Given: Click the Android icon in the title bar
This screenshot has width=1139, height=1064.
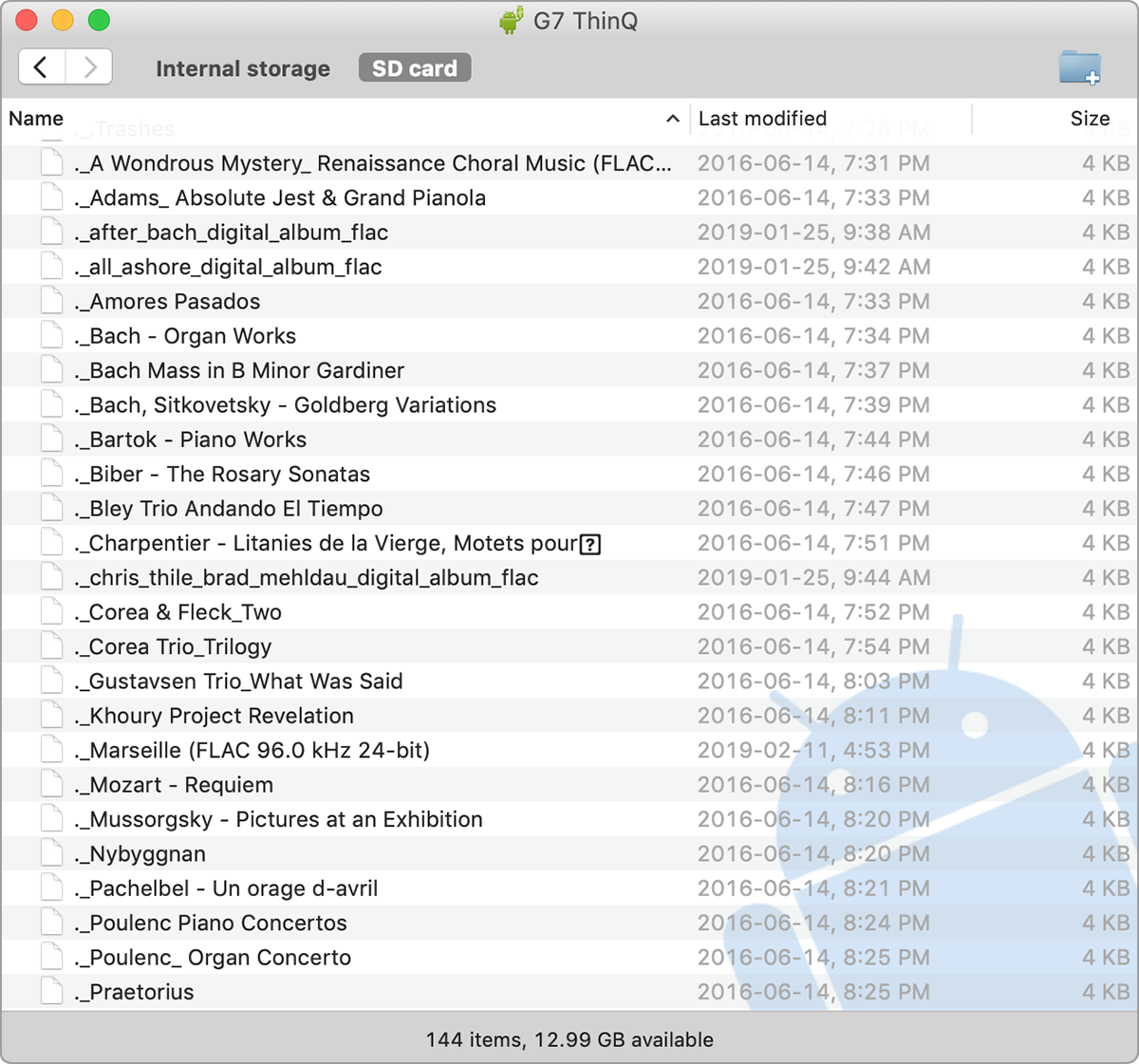Looking at the screenshot, I should 512,20.
